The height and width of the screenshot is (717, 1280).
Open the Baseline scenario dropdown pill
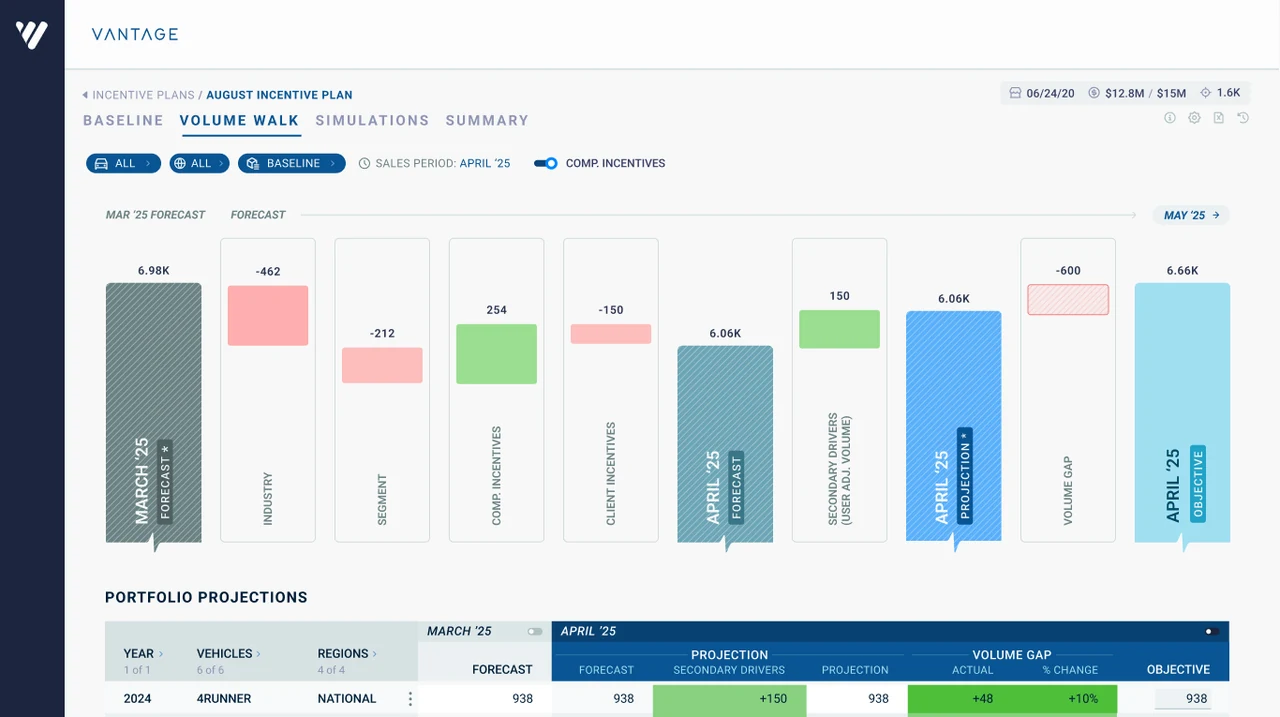(x=292, y=163)
